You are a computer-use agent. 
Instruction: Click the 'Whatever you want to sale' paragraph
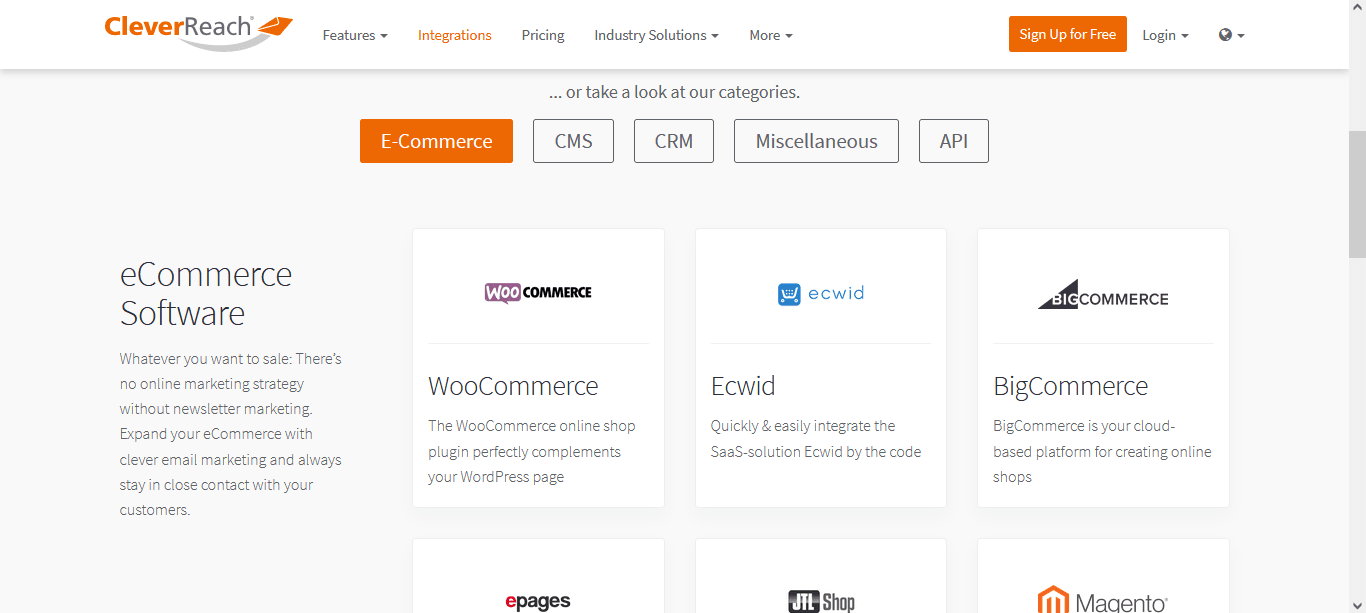coord(231,434)
